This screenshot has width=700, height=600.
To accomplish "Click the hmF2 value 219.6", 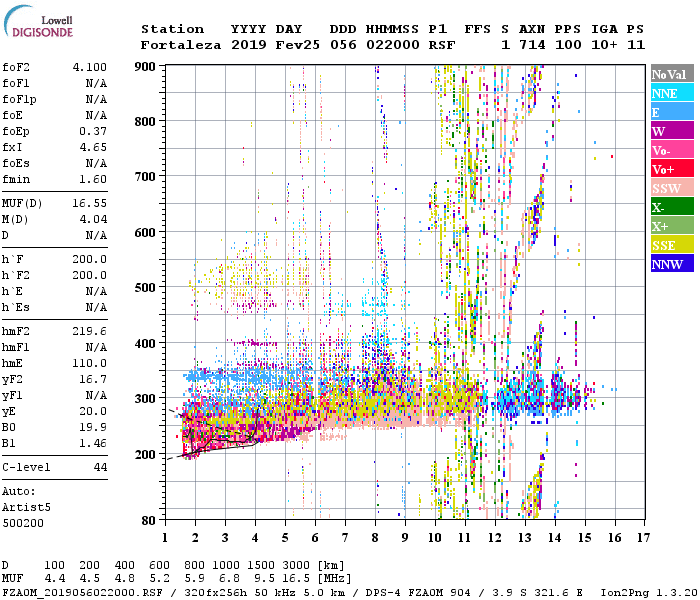I will click(x=90, y=331).
